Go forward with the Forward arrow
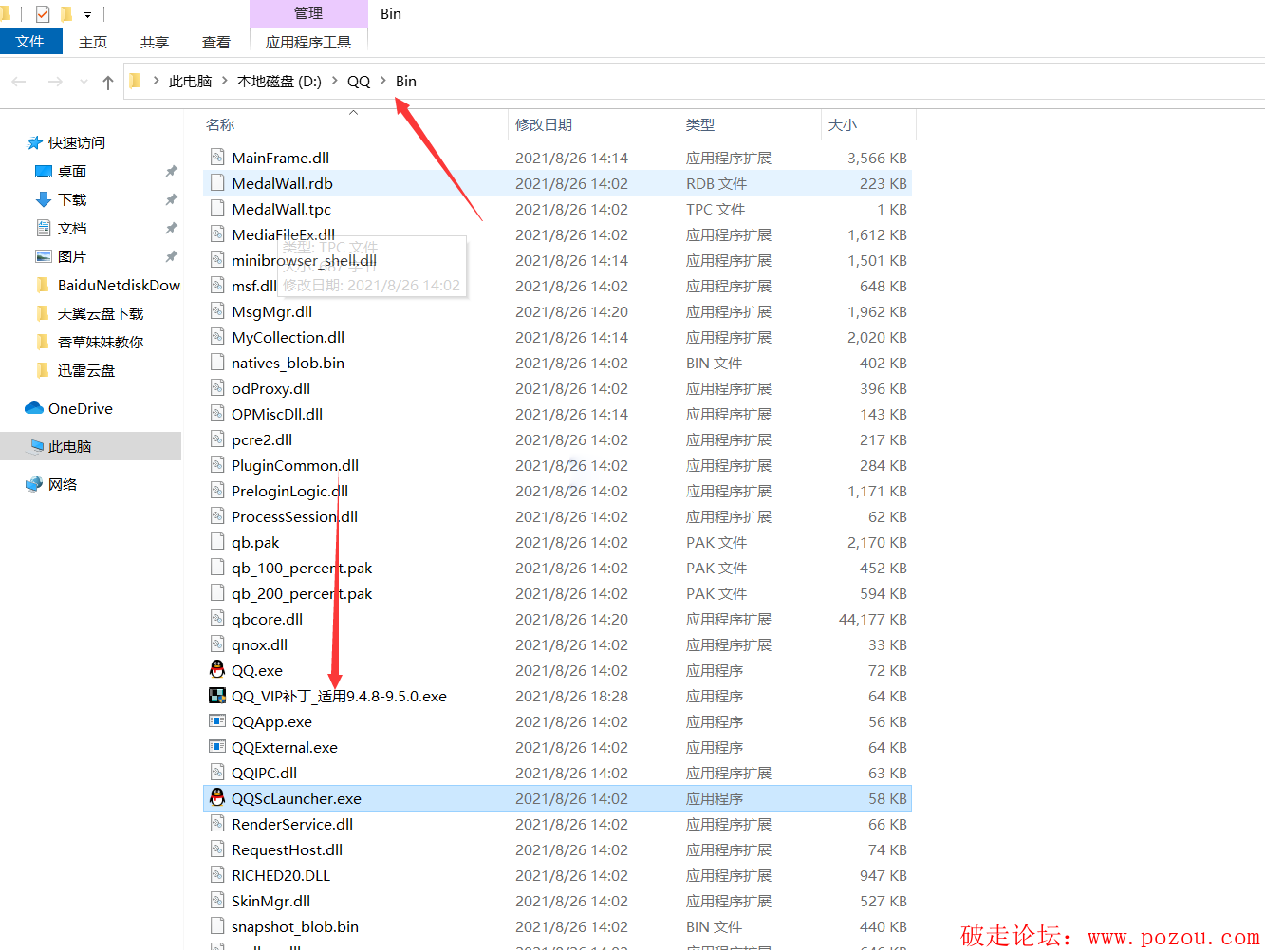Viewport: 1265px width, 952px height. 55,82
